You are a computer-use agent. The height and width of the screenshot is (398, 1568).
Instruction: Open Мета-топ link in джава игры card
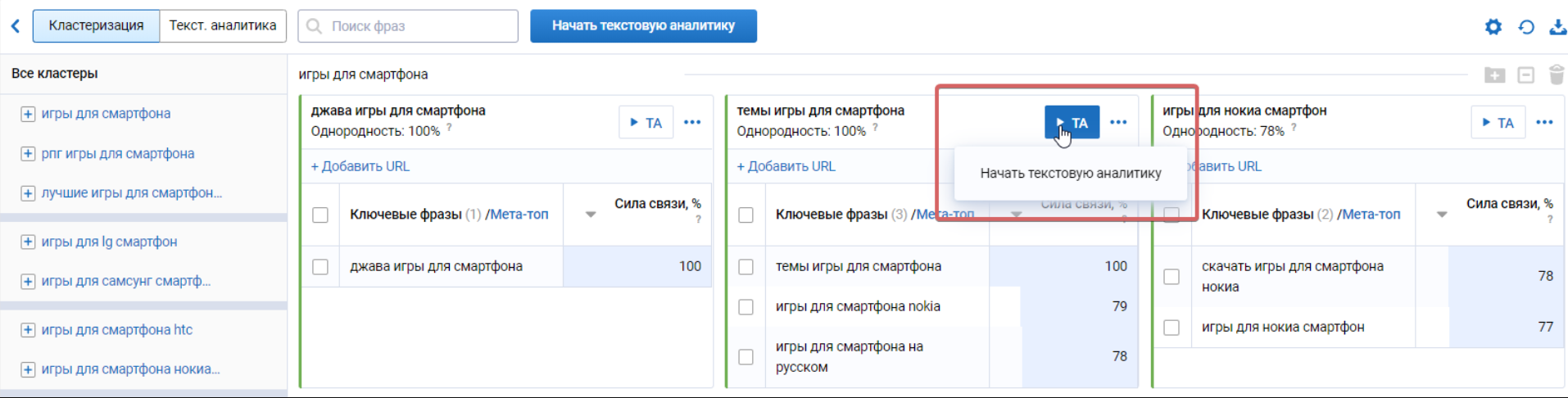[519, 215]
